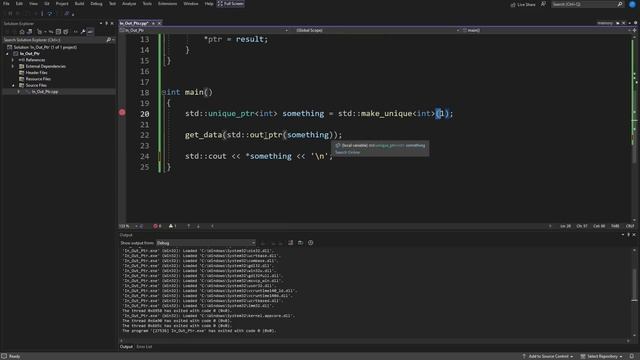Toggle word wrap in the Output toolbar
The image size is (640, 360).
tap(300, 243)
